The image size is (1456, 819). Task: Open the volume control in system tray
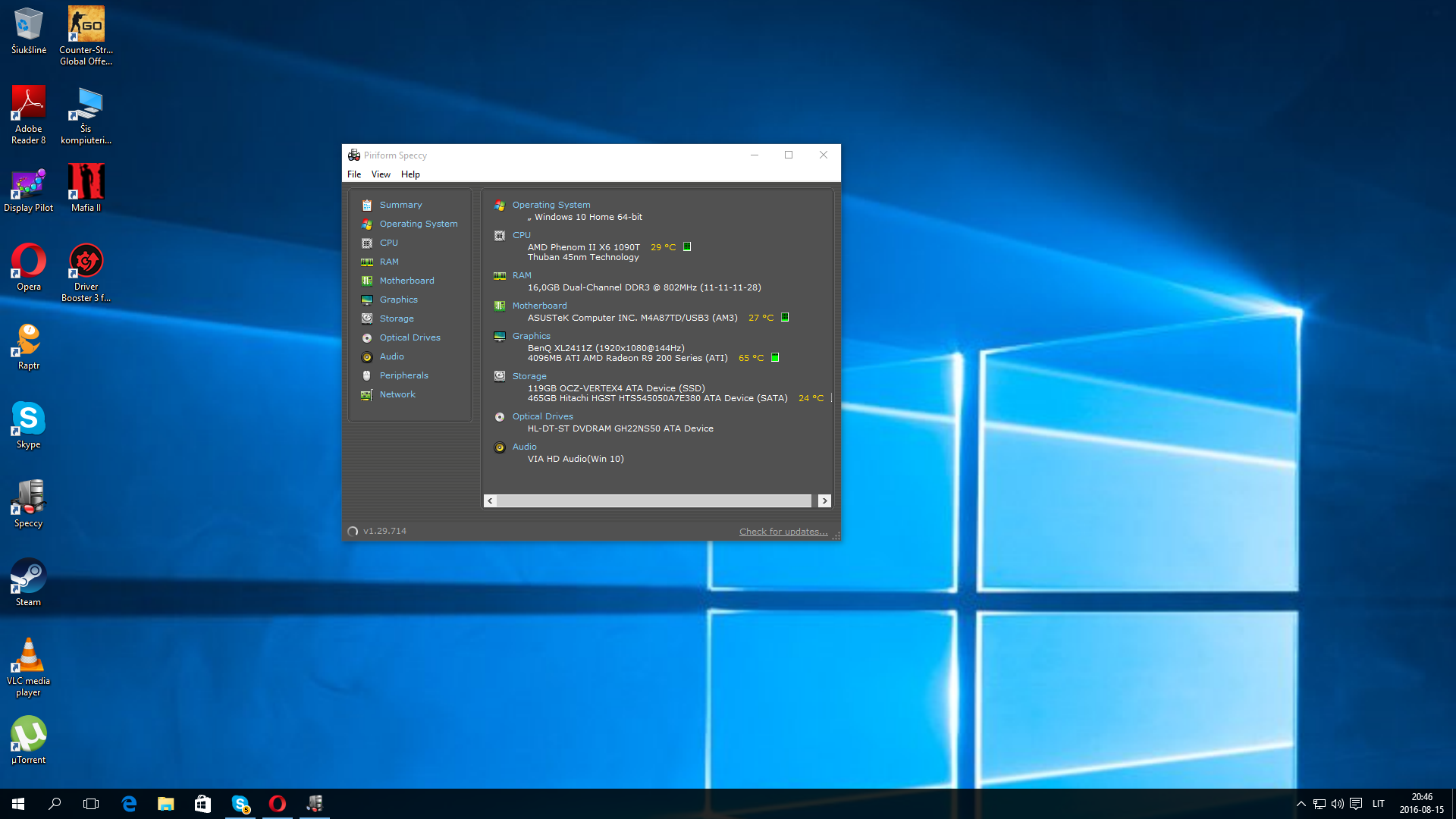click(1338, 804)
